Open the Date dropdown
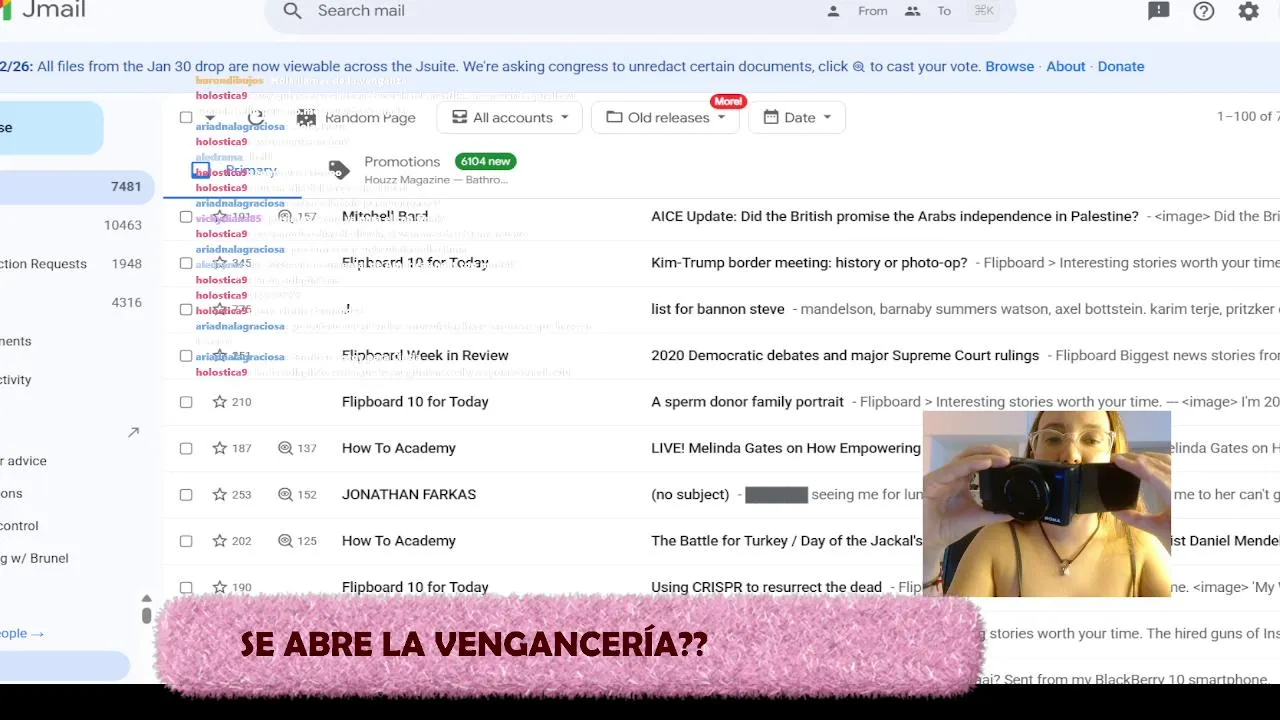This screenshot has height=720, width=1280. tap(798, 117)
